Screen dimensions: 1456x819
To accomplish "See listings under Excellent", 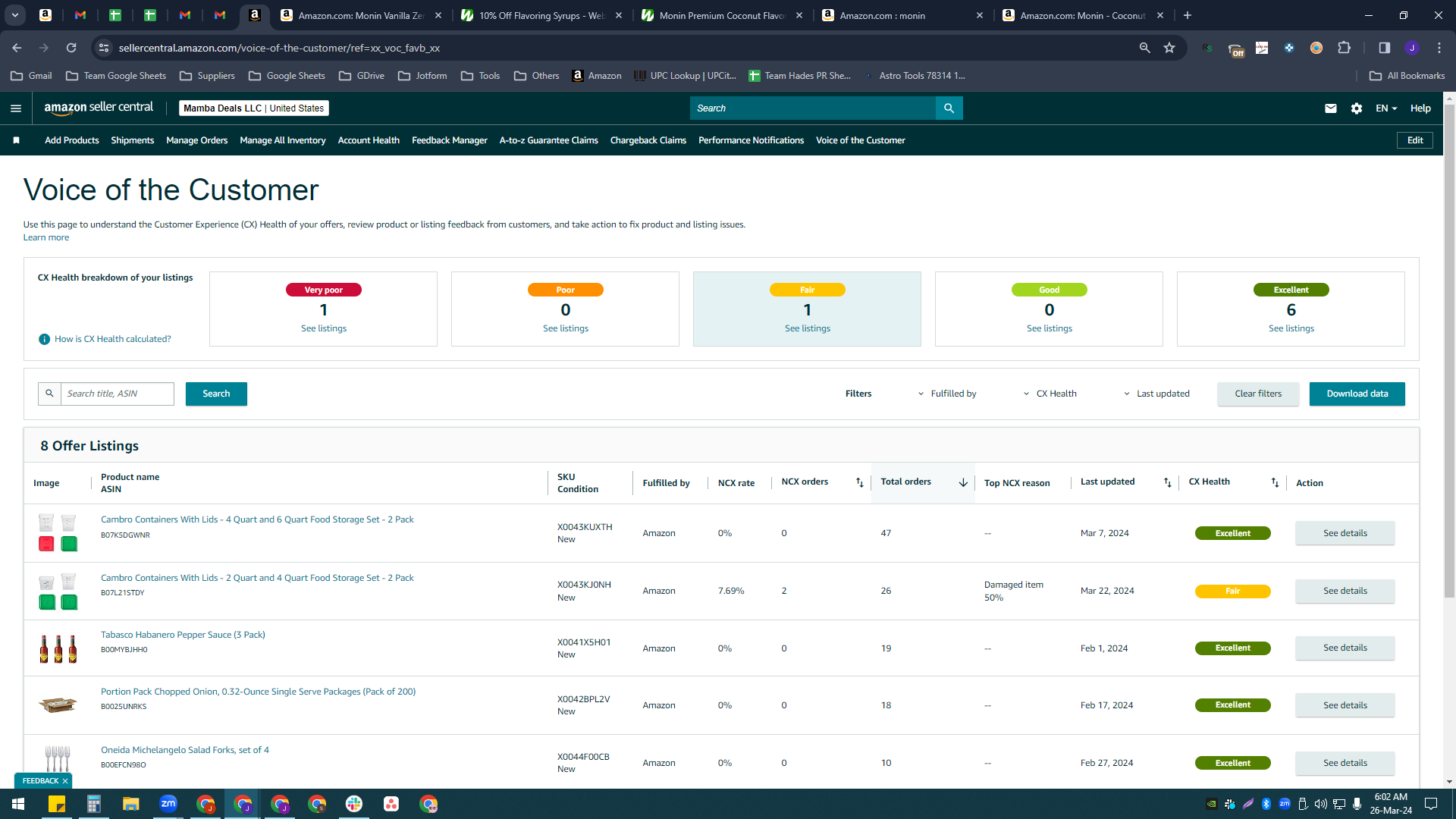I will click(x=1291, y=328).
